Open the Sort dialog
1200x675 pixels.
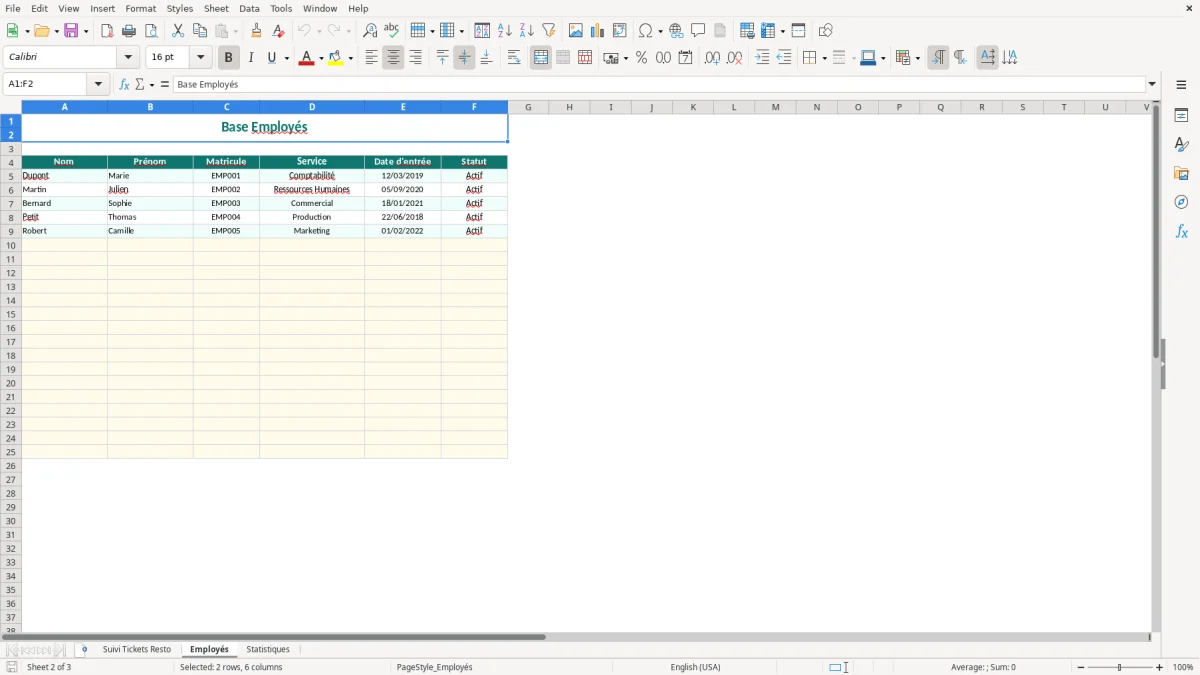coord(482,31)
